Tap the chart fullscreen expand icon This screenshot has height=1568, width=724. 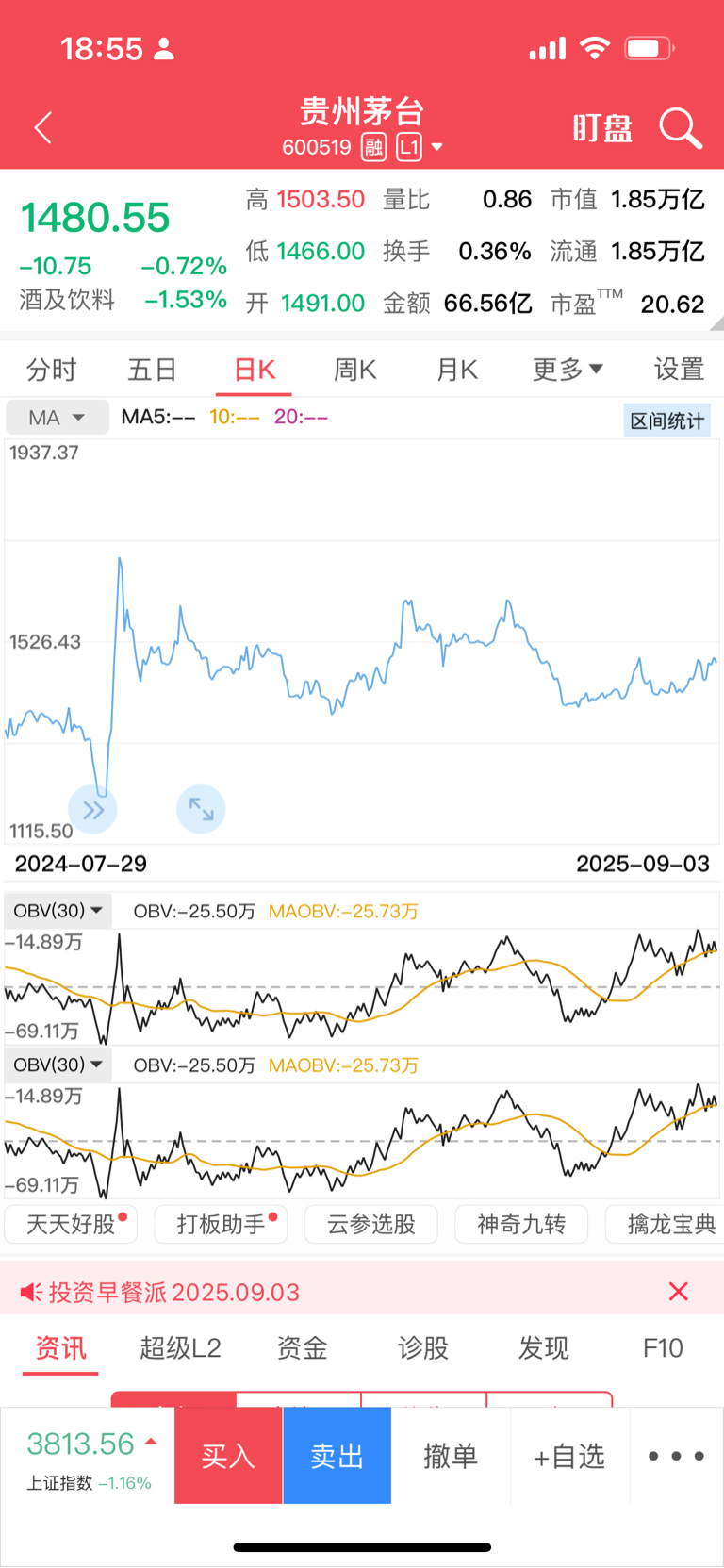point(201,809)
